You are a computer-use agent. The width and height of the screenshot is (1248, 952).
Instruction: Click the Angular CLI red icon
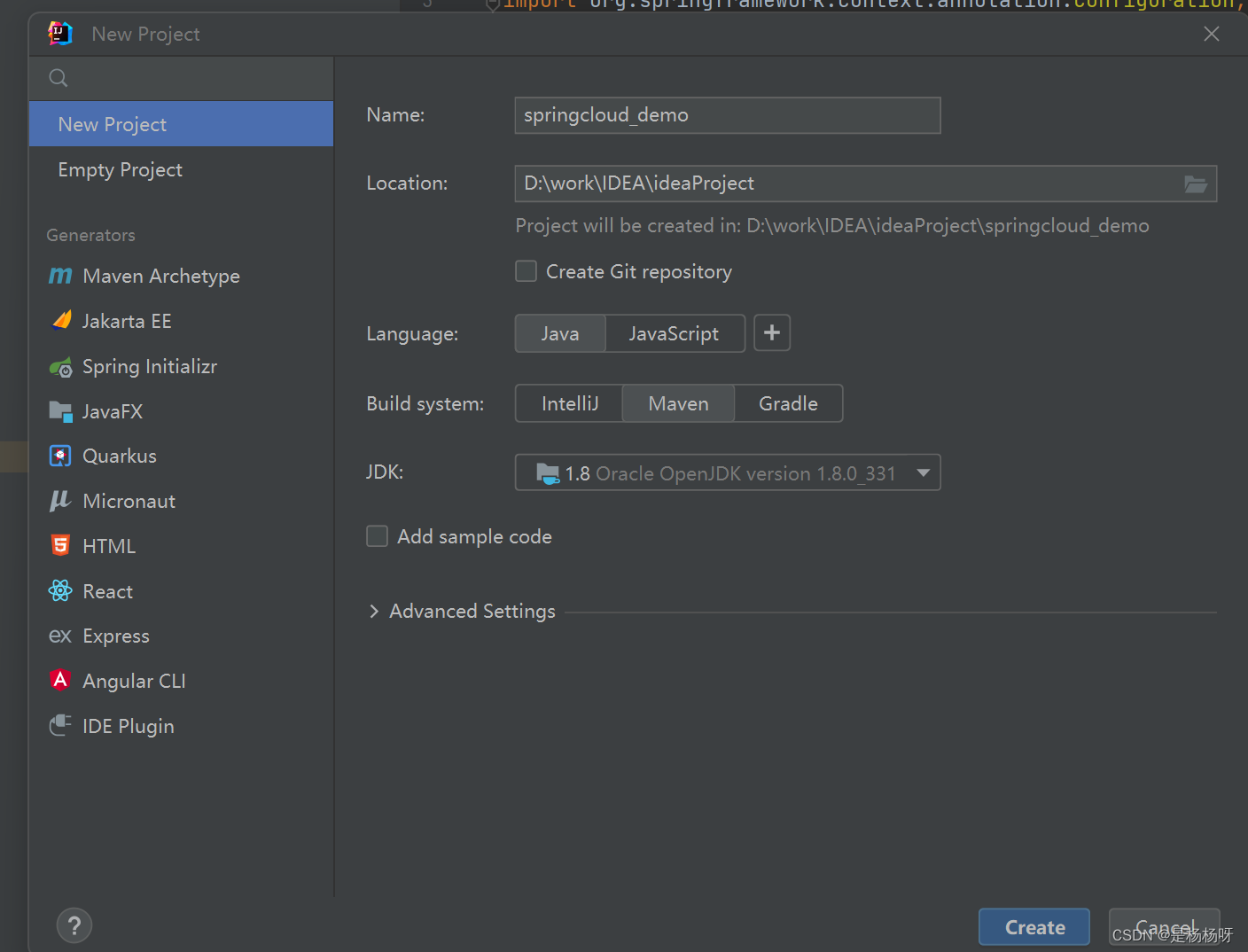(x=60, y=680)
